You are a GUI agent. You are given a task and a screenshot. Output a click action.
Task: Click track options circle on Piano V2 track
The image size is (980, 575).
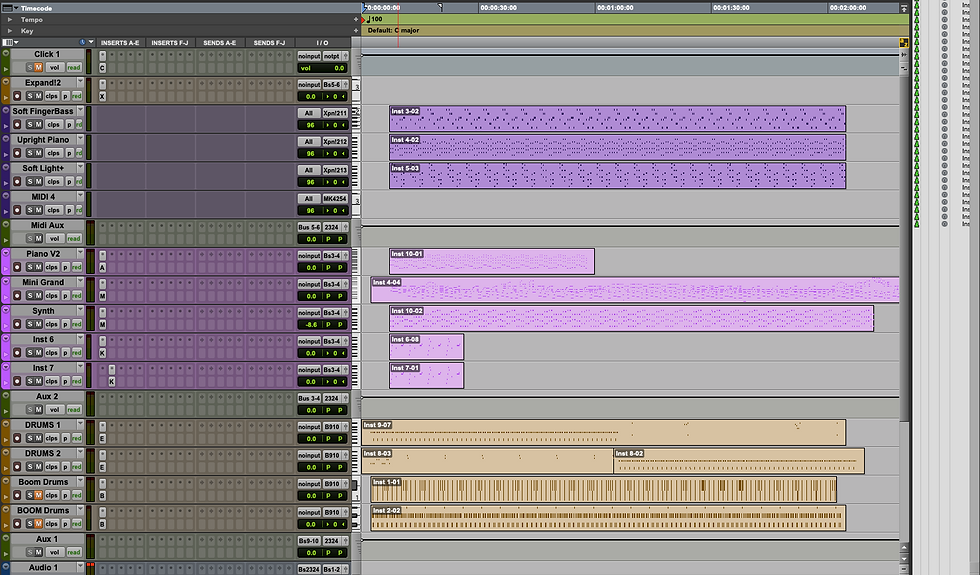tap(6, 253)
